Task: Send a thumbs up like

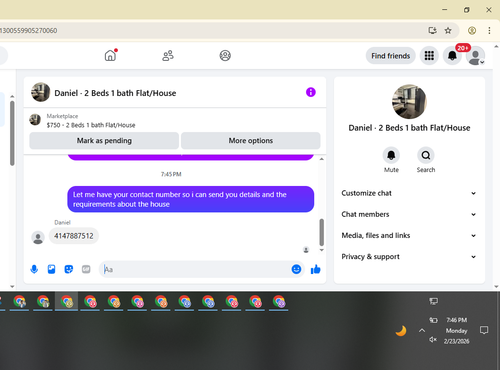Action: [315, 269]
